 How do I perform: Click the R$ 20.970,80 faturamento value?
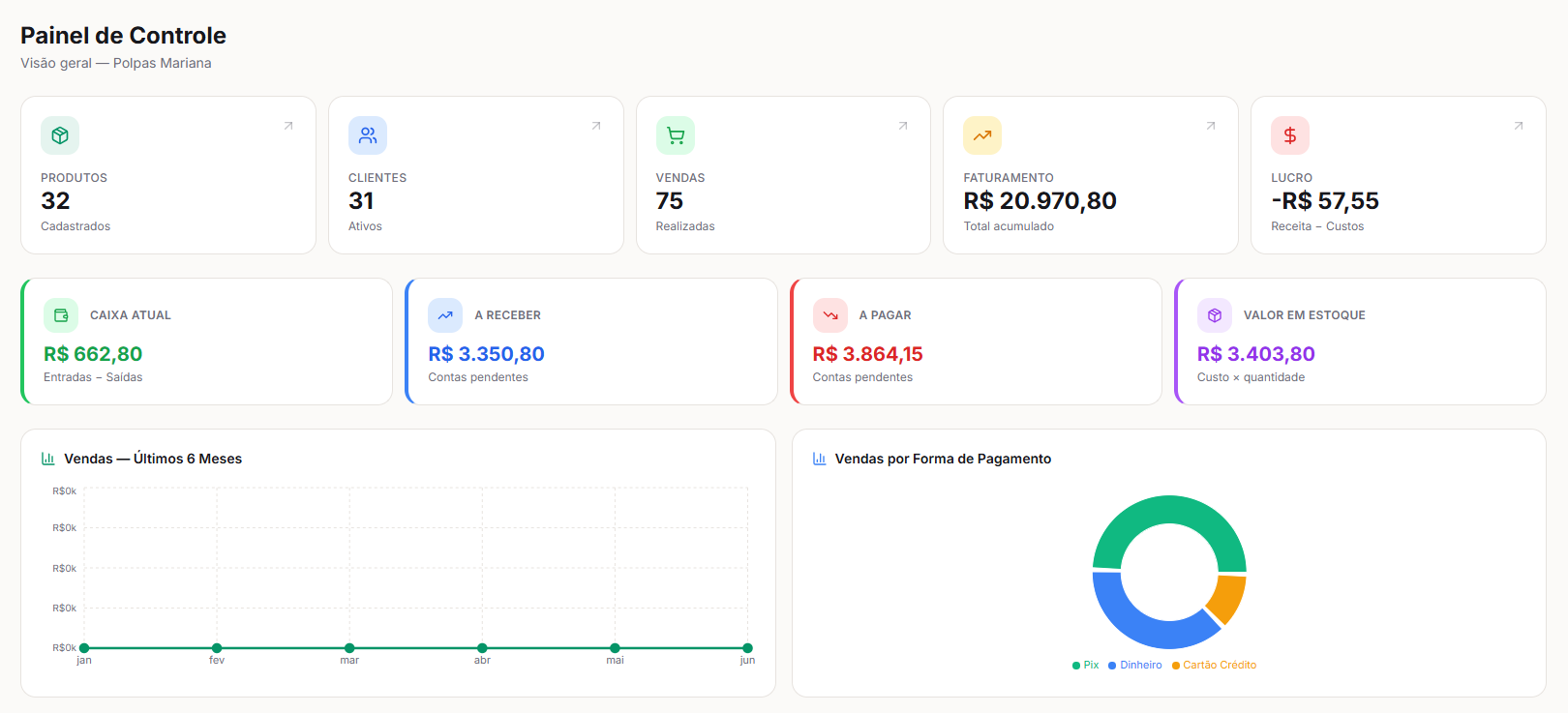[1040, 201]
